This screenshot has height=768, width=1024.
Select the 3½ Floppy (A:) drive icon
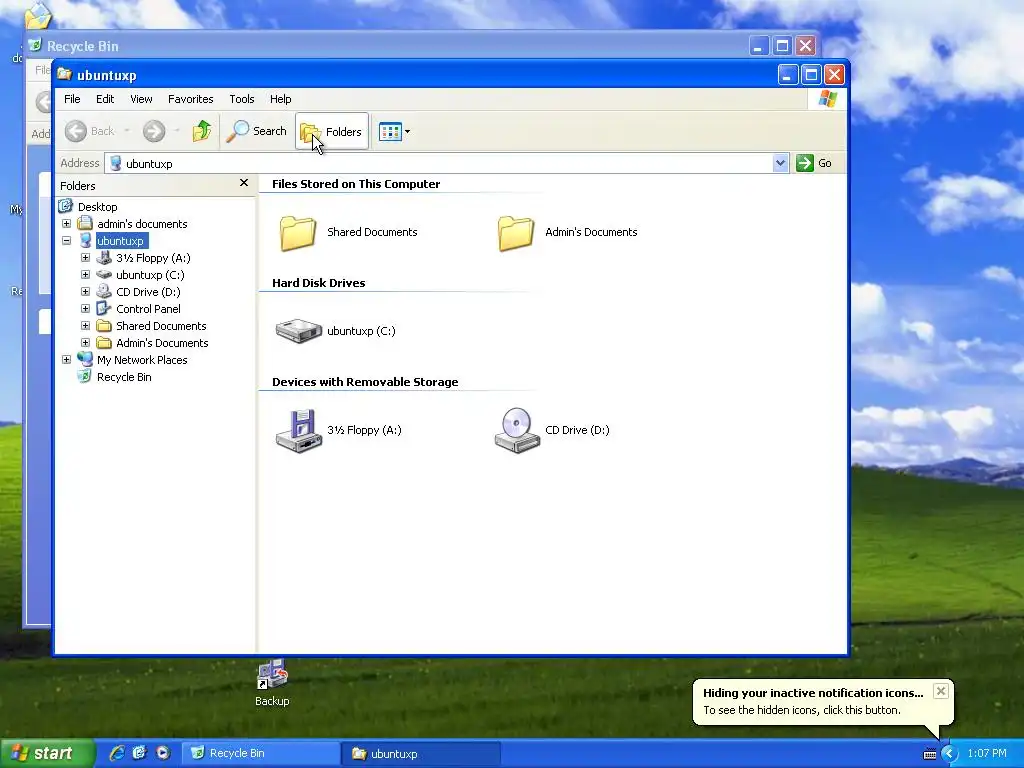pos(298,430)
